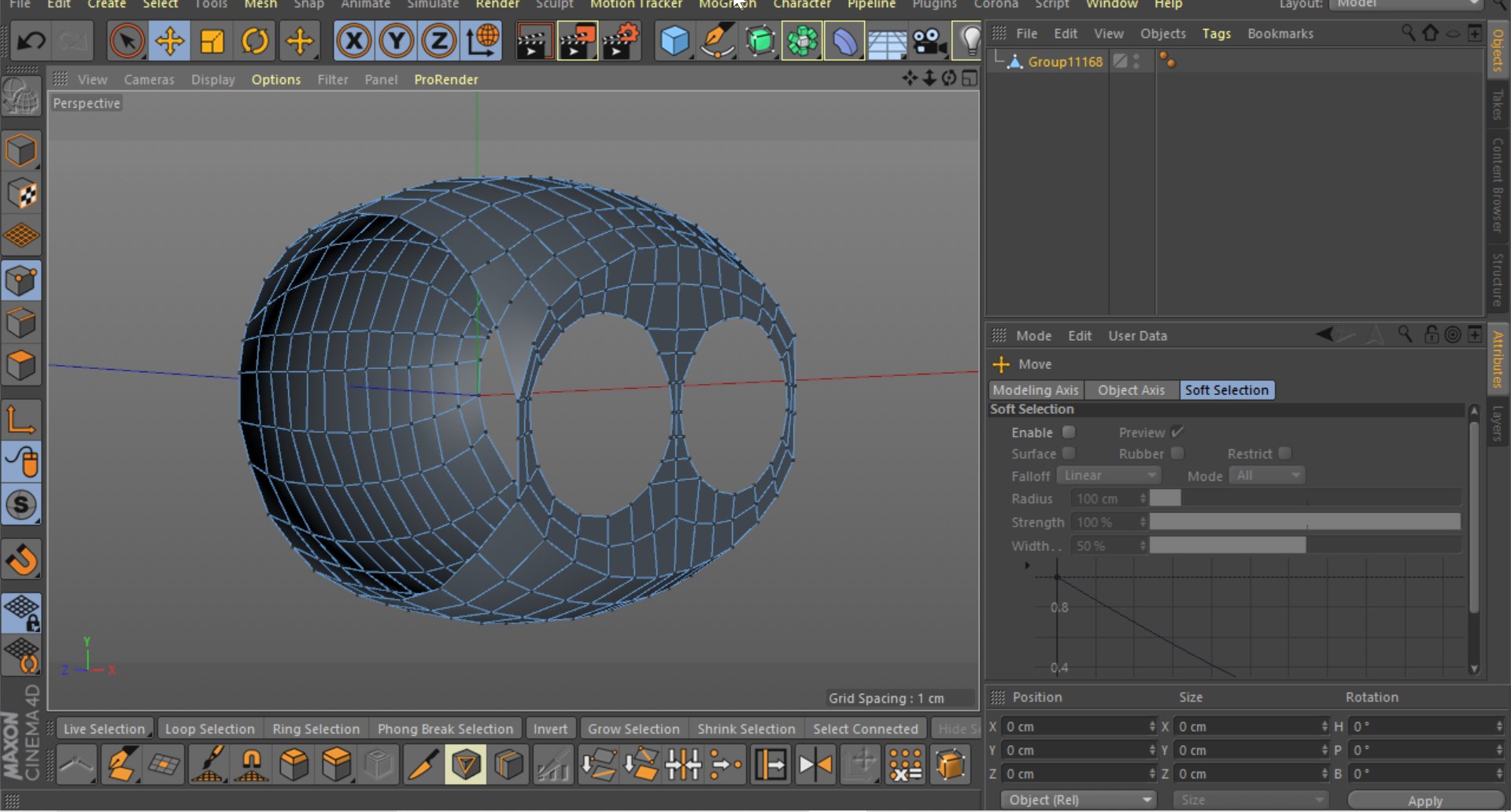This screenshot has width=1511, height=812.
Task: Switch to the Object Axis tab
Action: point(1131,390)
